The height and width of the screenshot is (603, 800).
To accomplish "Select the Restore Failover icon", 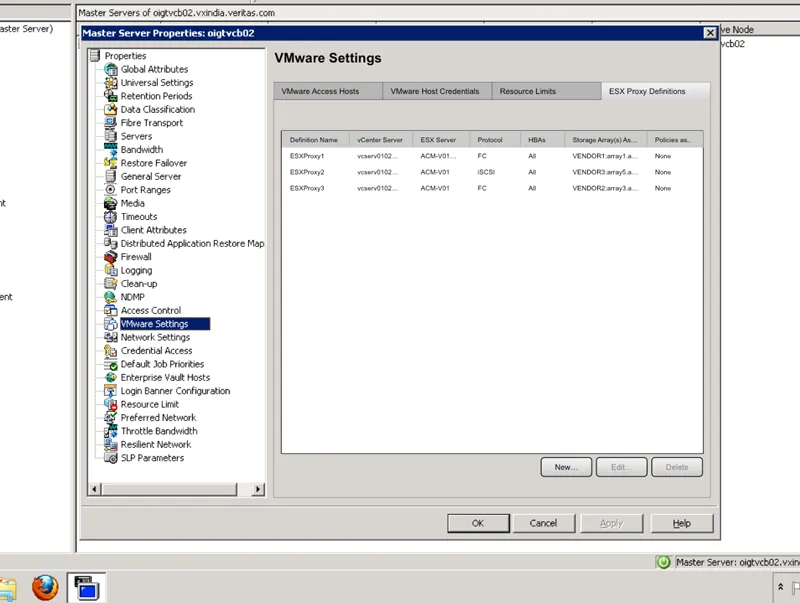I will click(111, 163).
